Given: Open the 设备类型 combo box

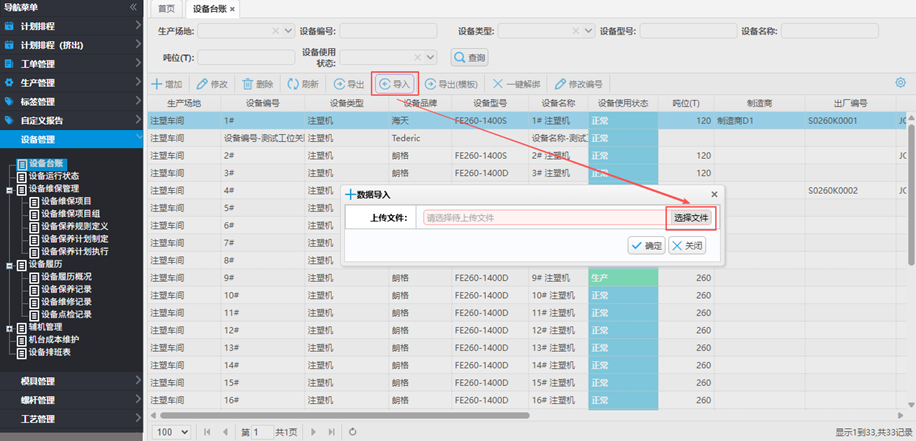Looking at the screenshot, I should pyautogui.click(x=587, y=31).
